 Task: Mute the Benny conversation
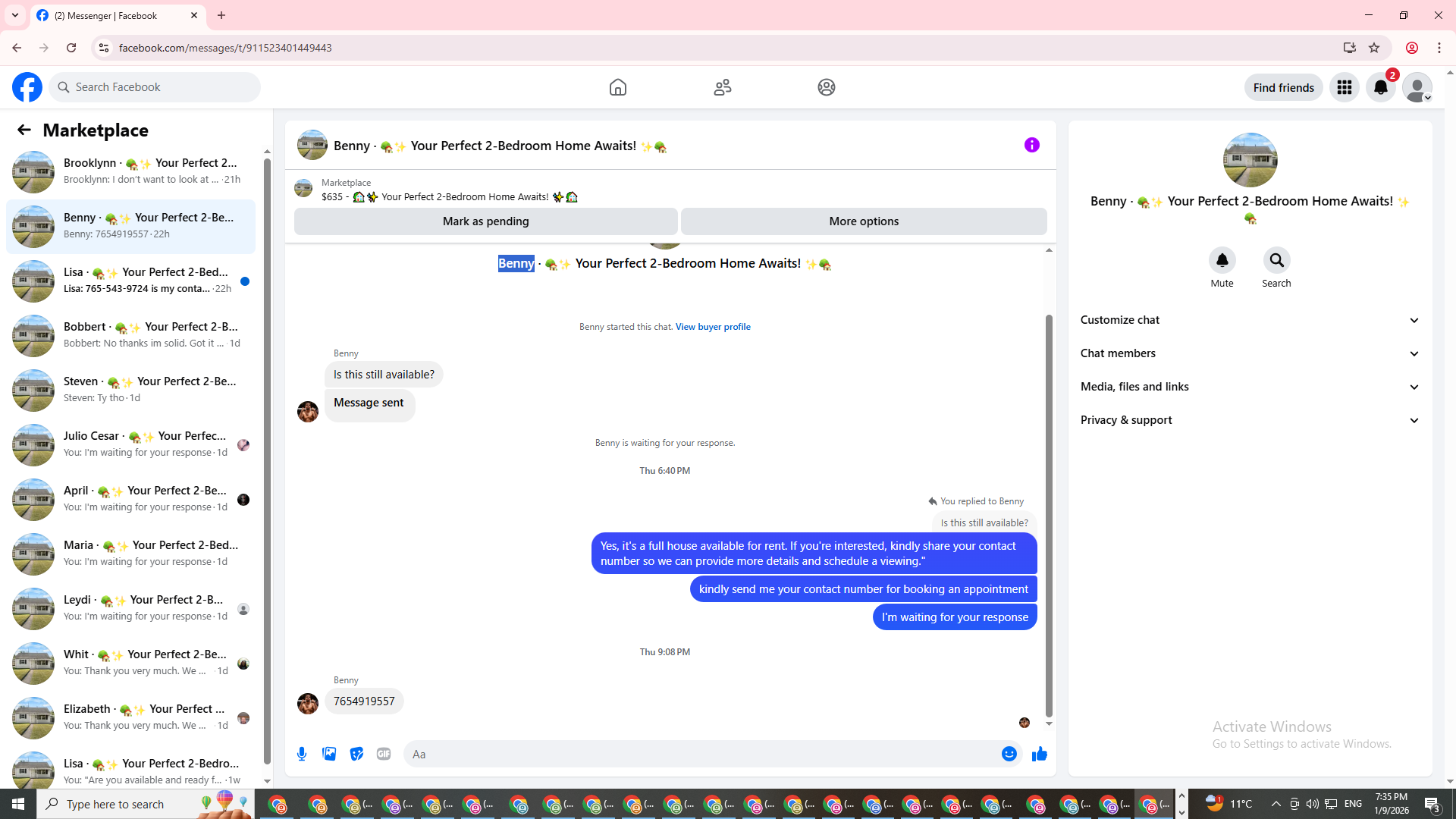[x=1222, y=261]
